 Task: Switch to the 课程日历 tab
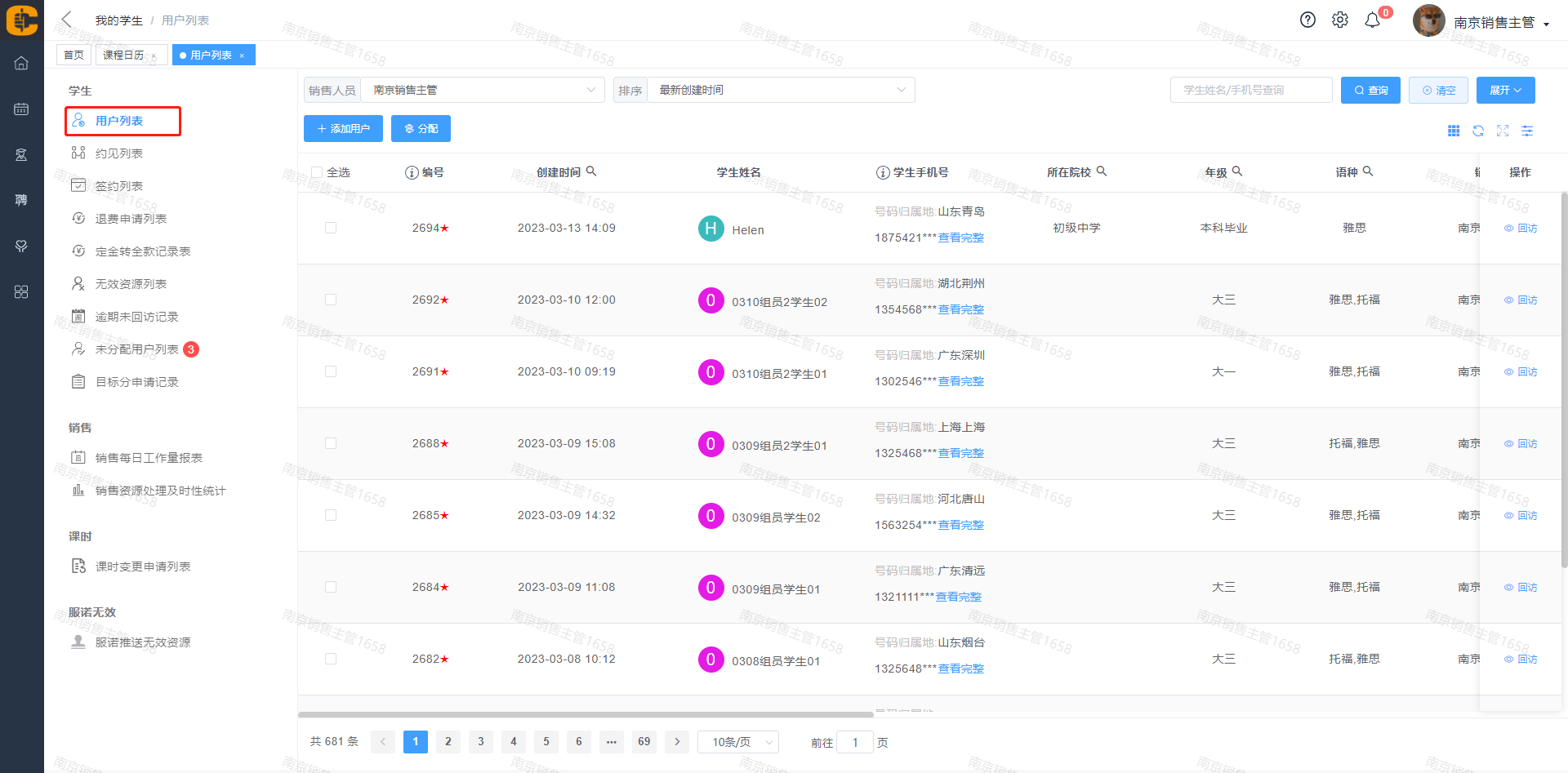click(x=123, y=55)
